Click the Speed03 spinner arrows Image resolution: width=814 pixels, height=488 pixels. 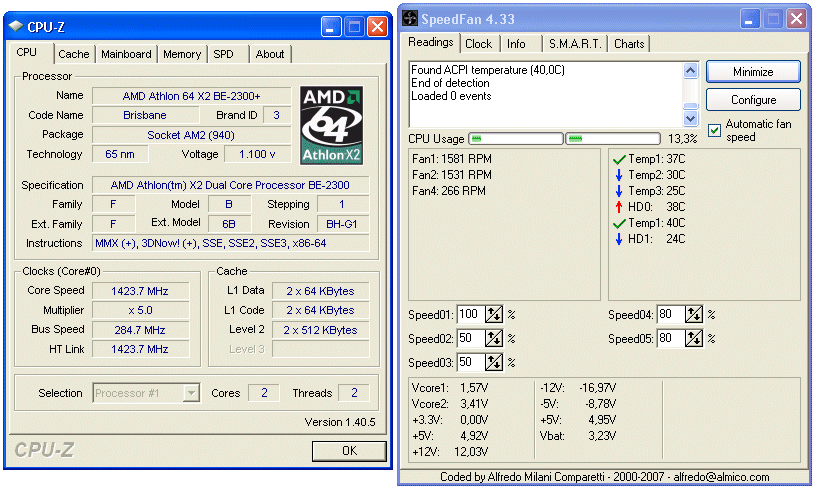click(x=494, y=362)
